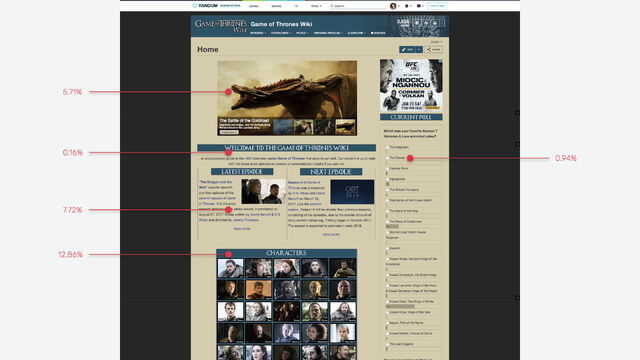Open the arrow dropdown beside Edit button
The height and width of the screenshot is (360, 640).
[419, 49]
